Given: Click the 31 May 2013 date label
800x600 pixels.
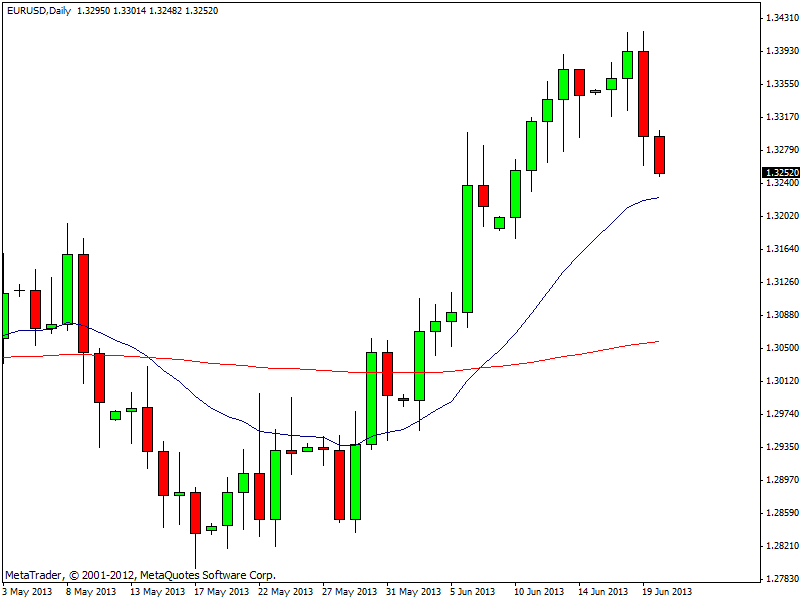Looking at the screenshot, I should [414, 591].
